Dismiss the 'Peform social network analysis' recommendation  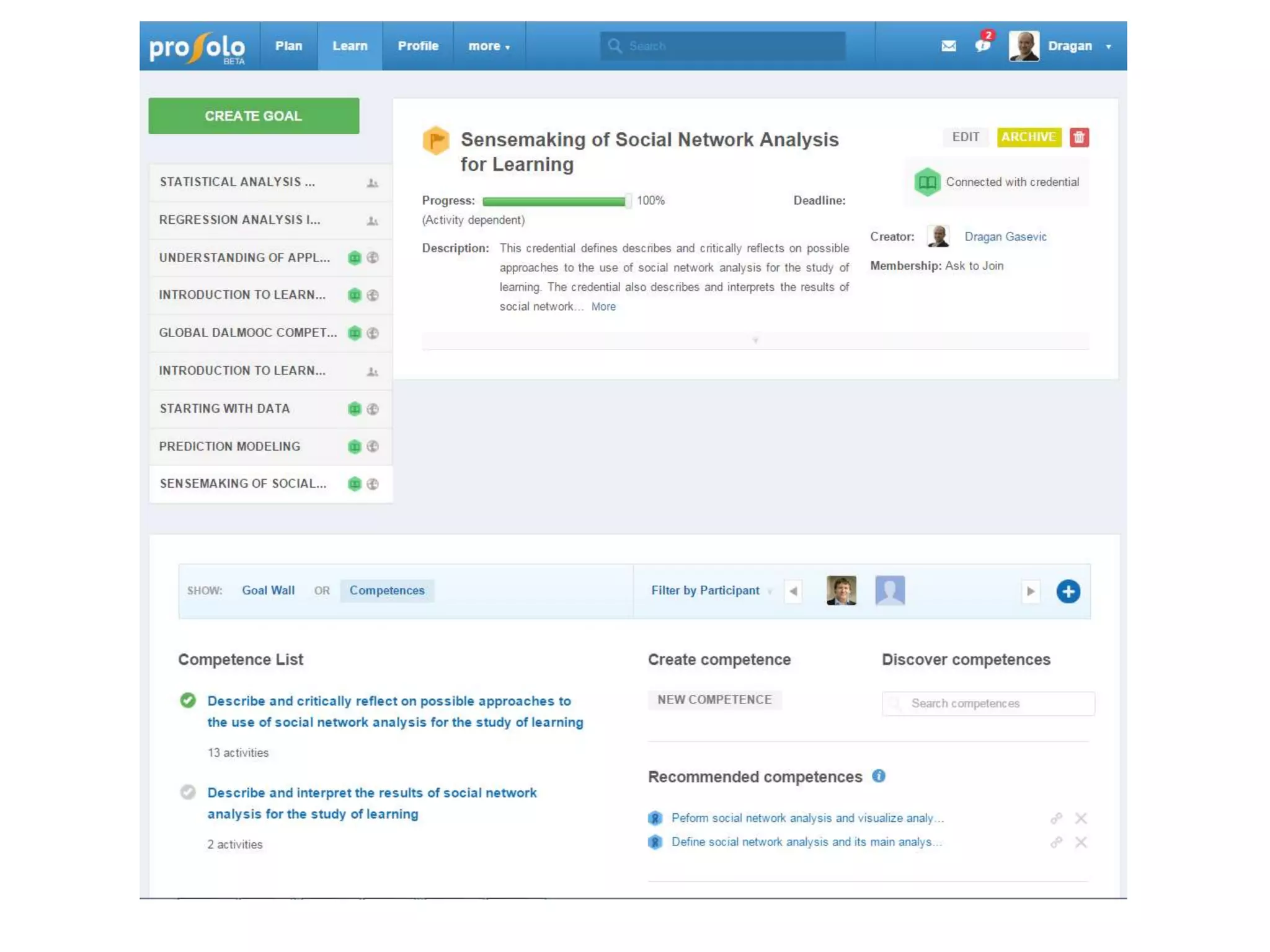[x=1081, y=818]
